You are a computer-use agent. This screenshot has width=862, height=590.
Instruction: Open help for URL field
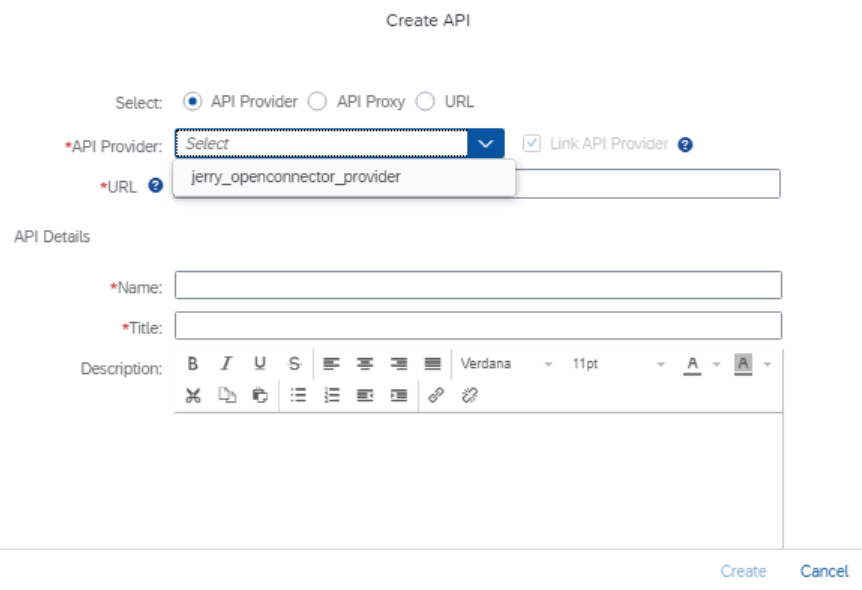click(156, 186)
